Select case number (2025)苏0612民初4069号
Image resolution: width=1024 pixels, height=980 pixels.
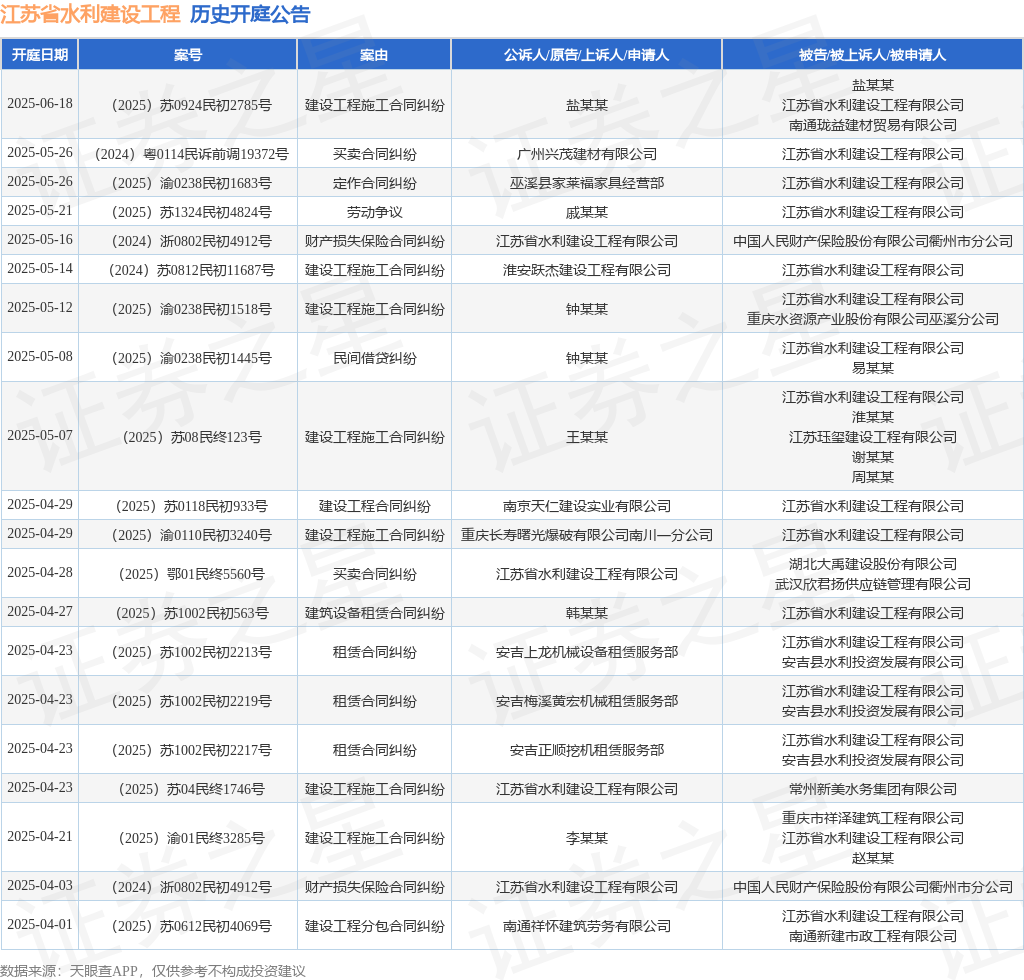189,927
